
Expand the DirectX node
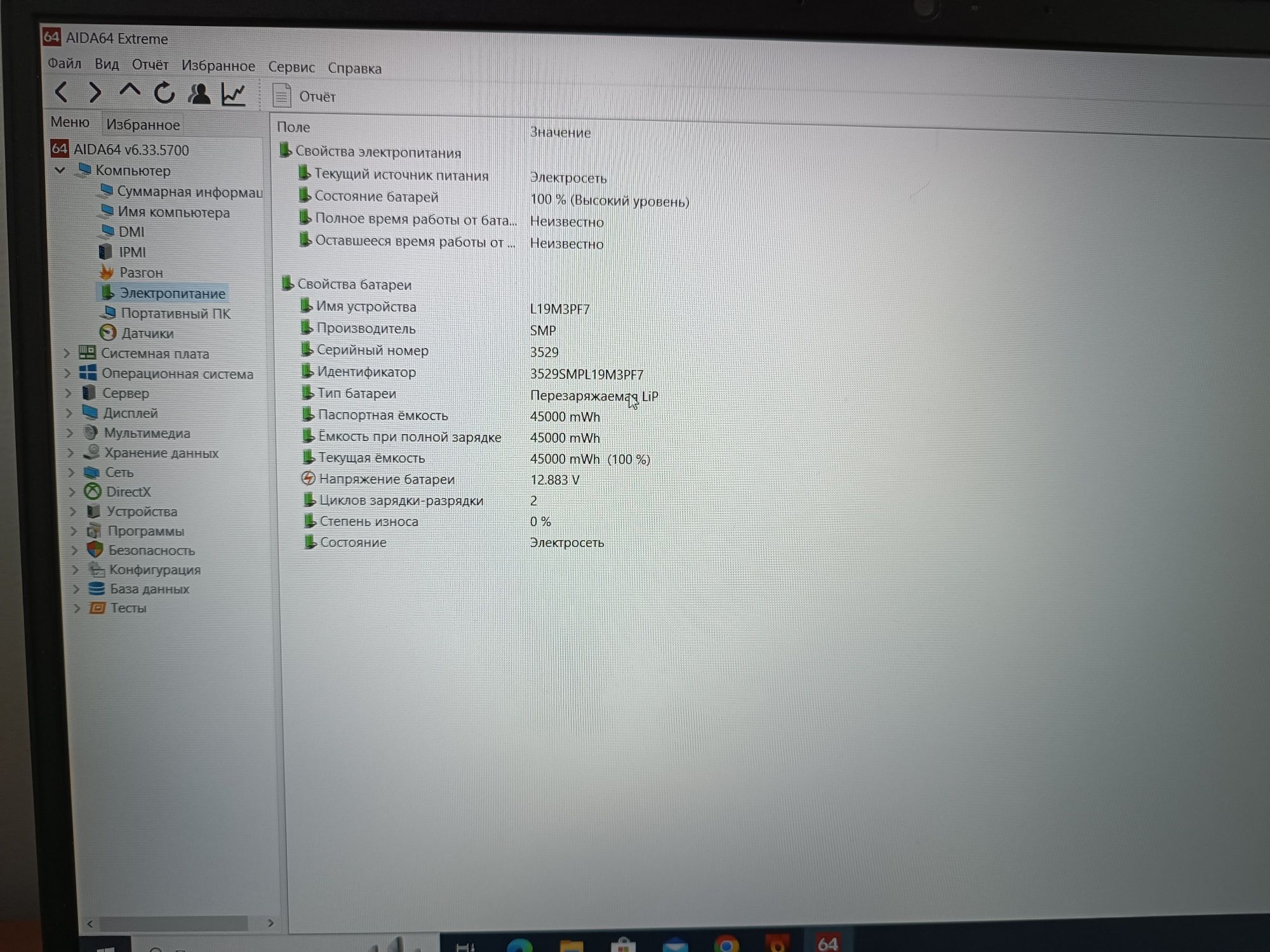[72, 491]
